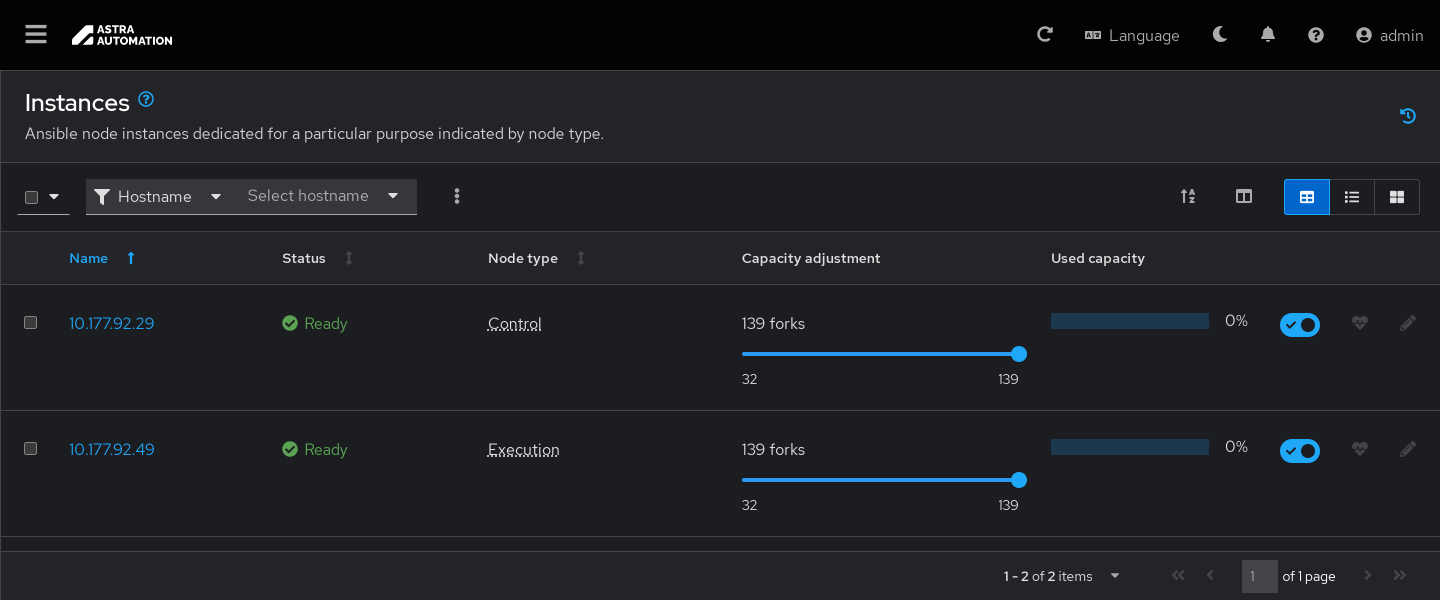The width and height of the screenshot is (1440, 600).
Task: Click the 10.177.92.29 capacity adjustment slider
Action: pyautogui.click(x=880, y=354)
